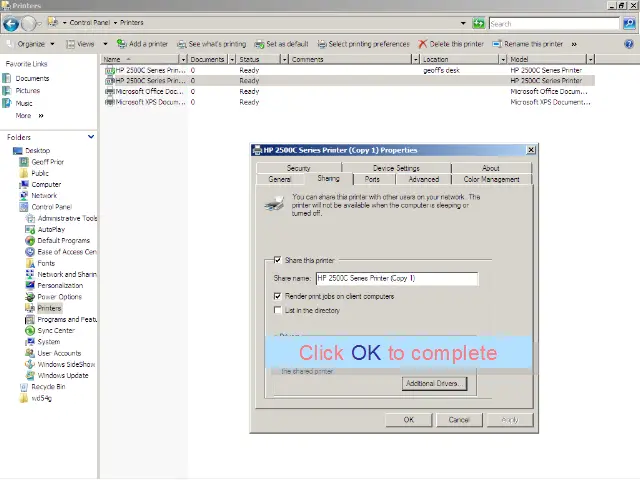Switch to the Ports tab

[x=372, y=179]
